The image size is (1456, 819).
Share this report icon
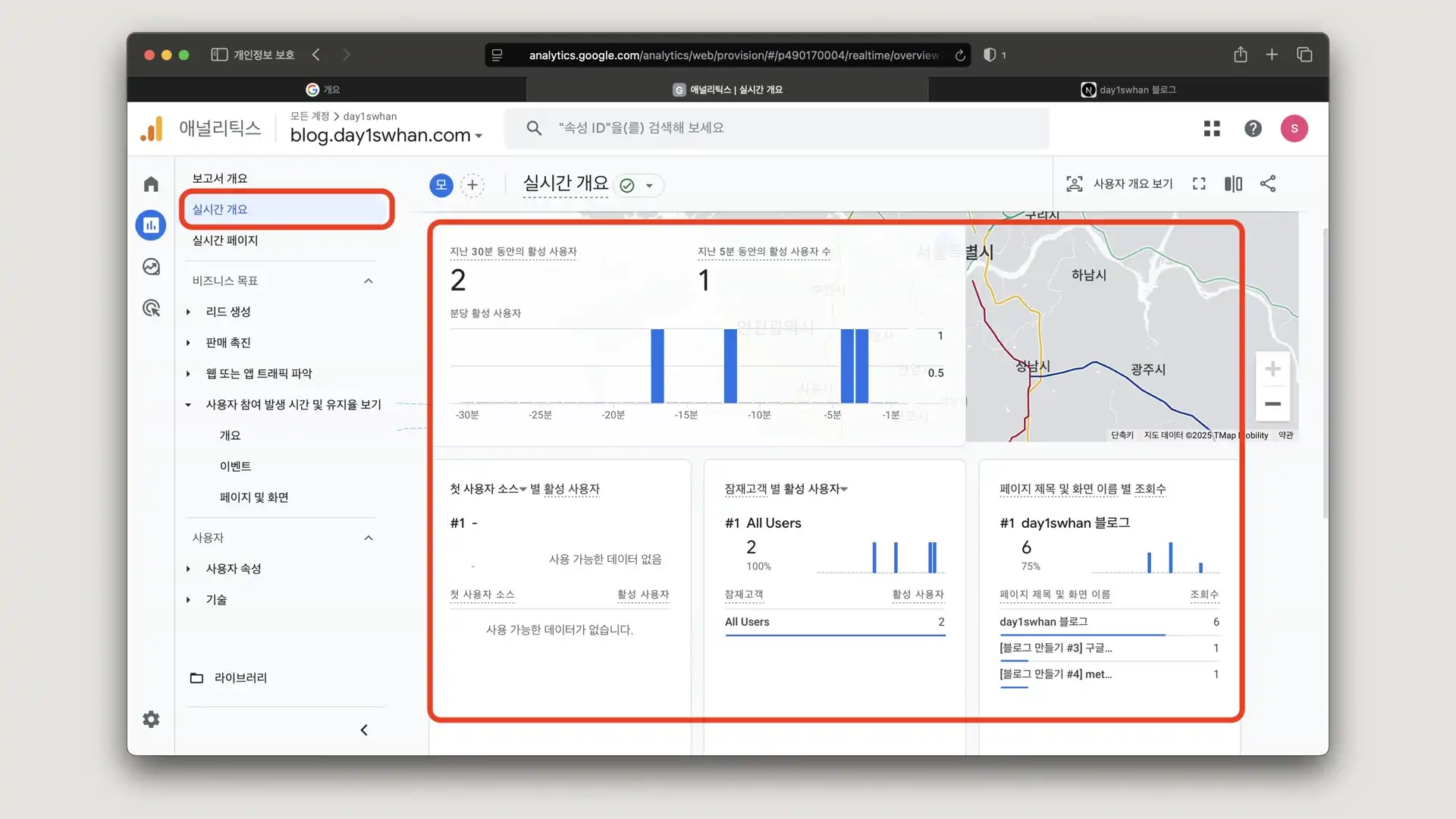[x=1268, y=184]
